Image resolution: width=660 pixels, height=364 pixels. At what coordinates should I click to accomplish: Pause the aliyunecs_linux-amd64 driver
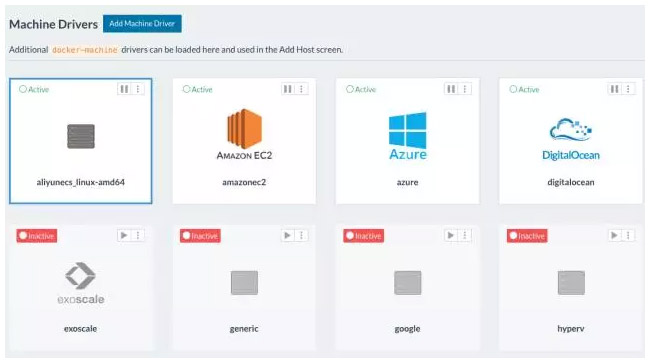pyautogui.click(x=124, y=89)
